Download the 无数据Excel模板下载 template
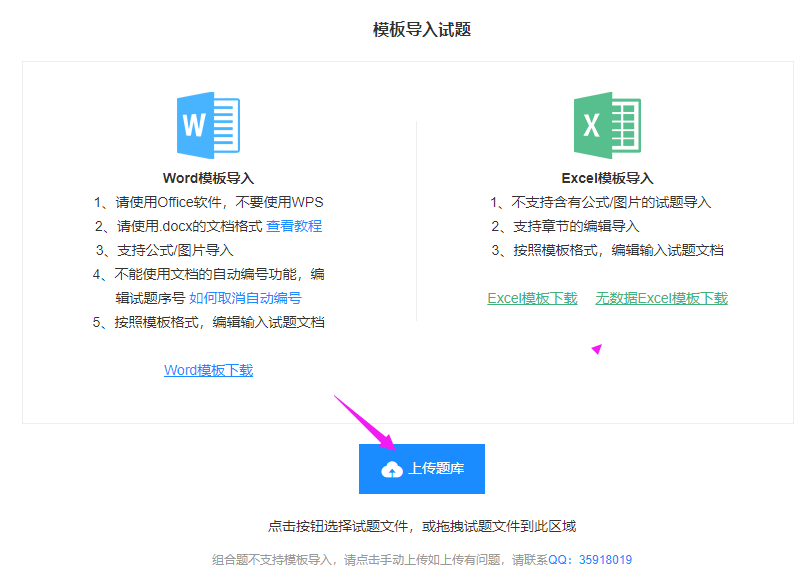The width and height of the screenshot is (812, 581). coord(662,298)
